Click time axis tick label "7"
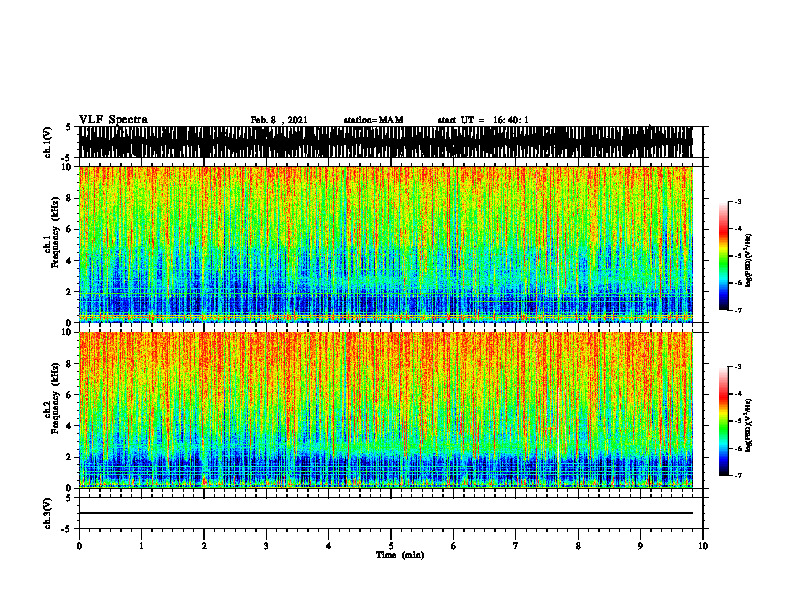 tap(516, 546)
